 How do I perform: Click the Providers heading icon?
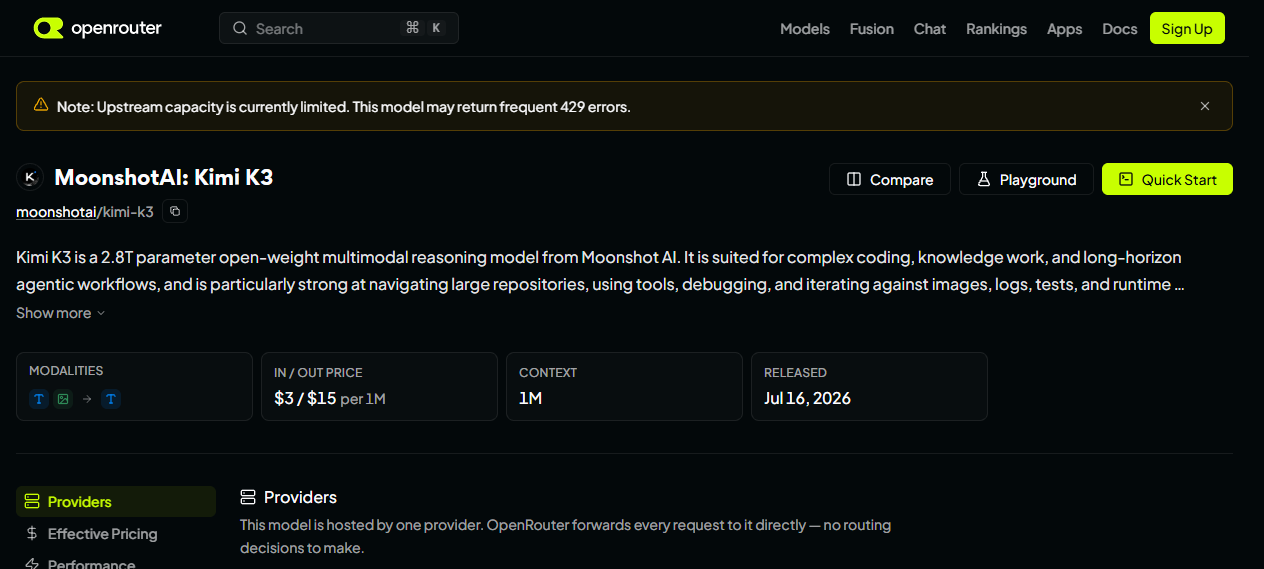(248, 497)
